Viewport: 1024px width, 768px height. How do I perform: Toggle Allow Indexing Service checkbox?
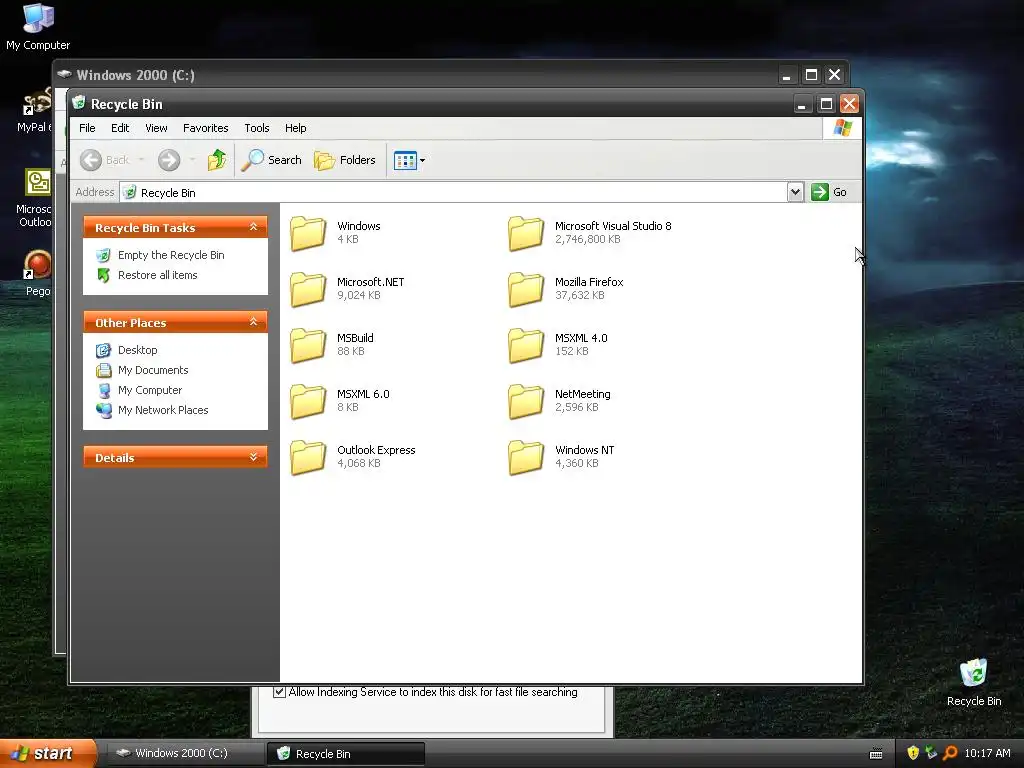pyautogui.click(x=280, y=692)
